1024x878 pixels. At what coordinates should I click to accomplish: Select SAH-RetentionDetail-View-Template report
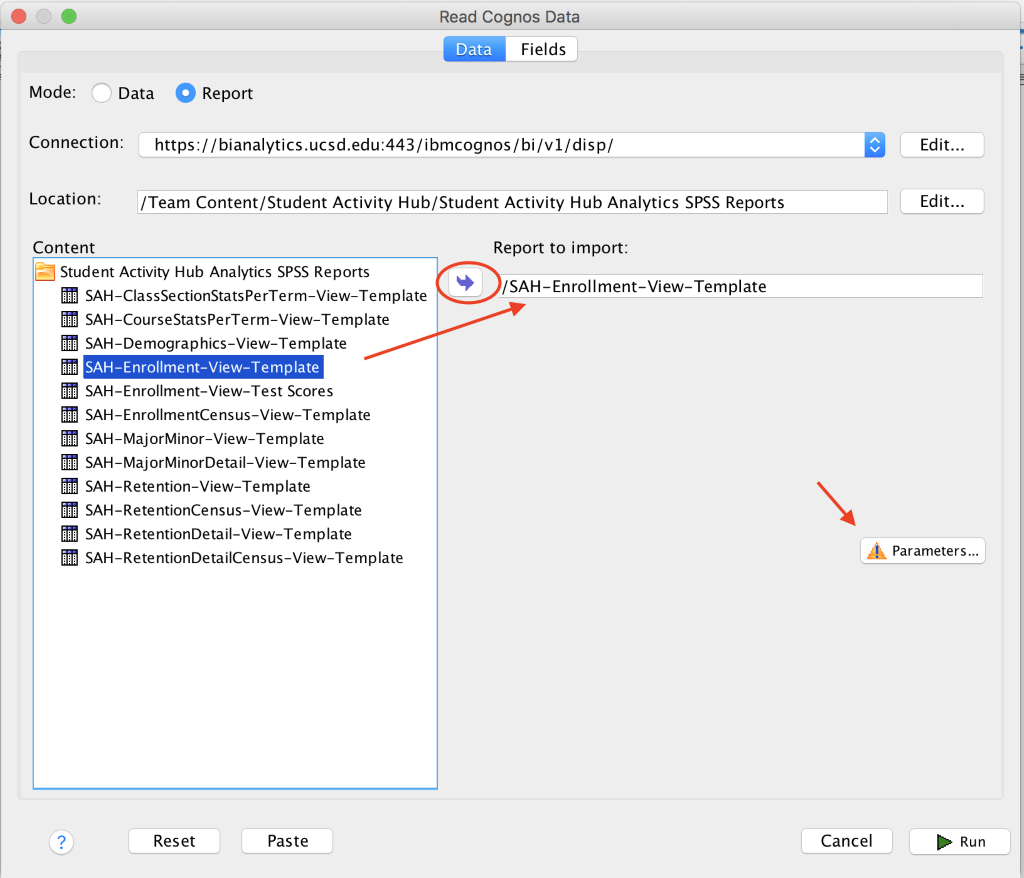[x=218, y=534]
